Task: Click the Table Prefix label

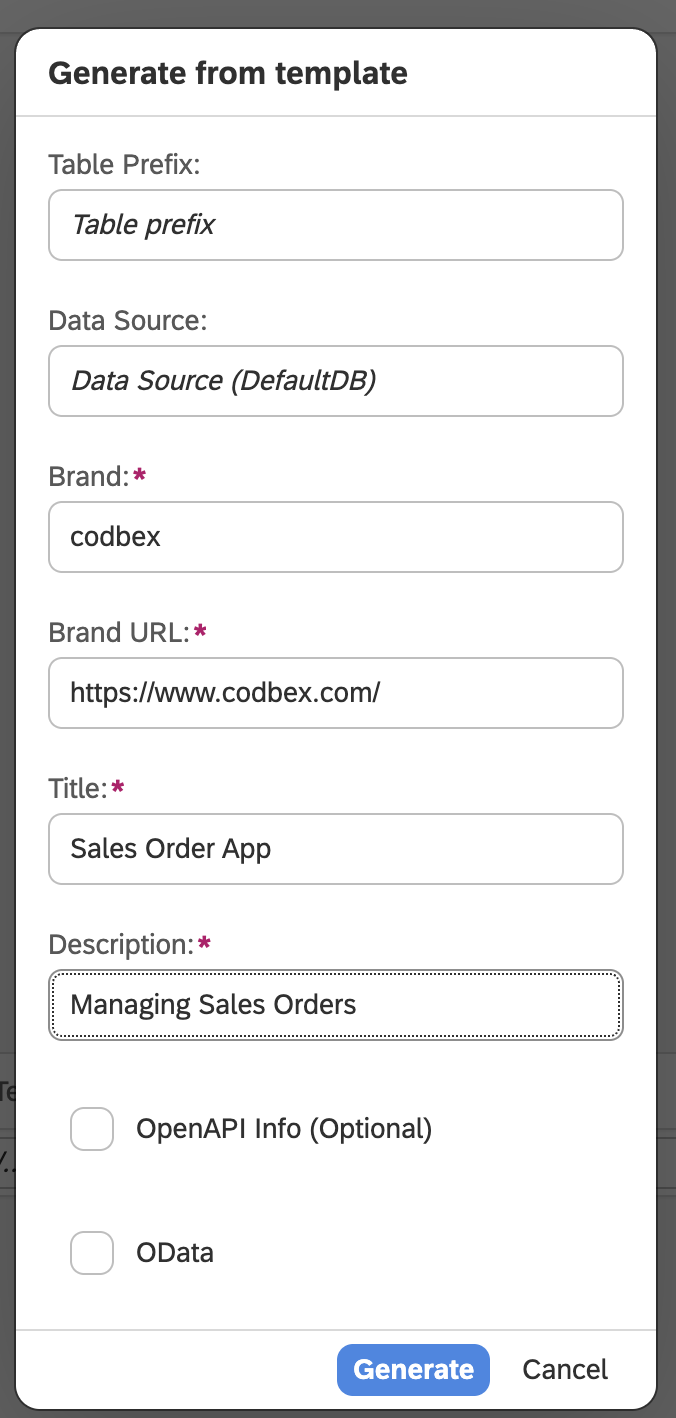Action: (x=125, y=164)
